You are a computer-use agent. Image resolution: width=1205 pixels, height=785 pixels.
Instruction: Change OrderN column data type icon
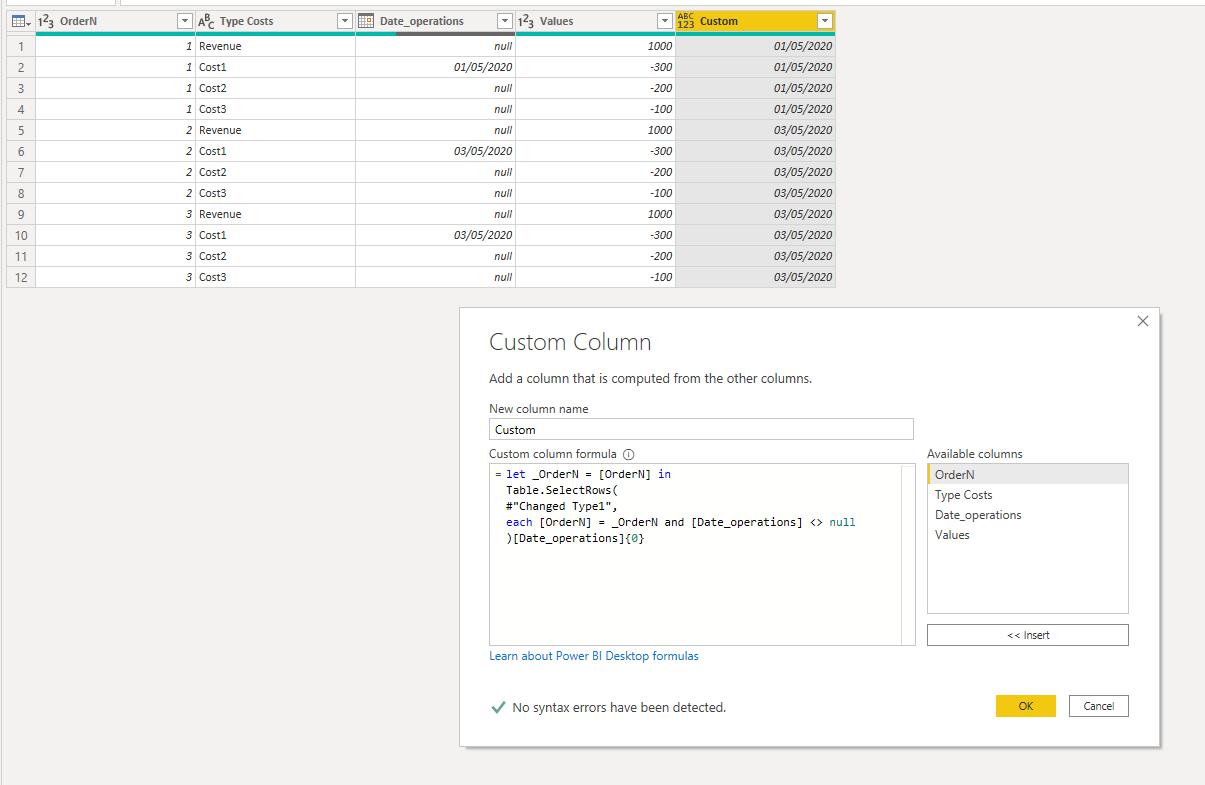[46, 21]
